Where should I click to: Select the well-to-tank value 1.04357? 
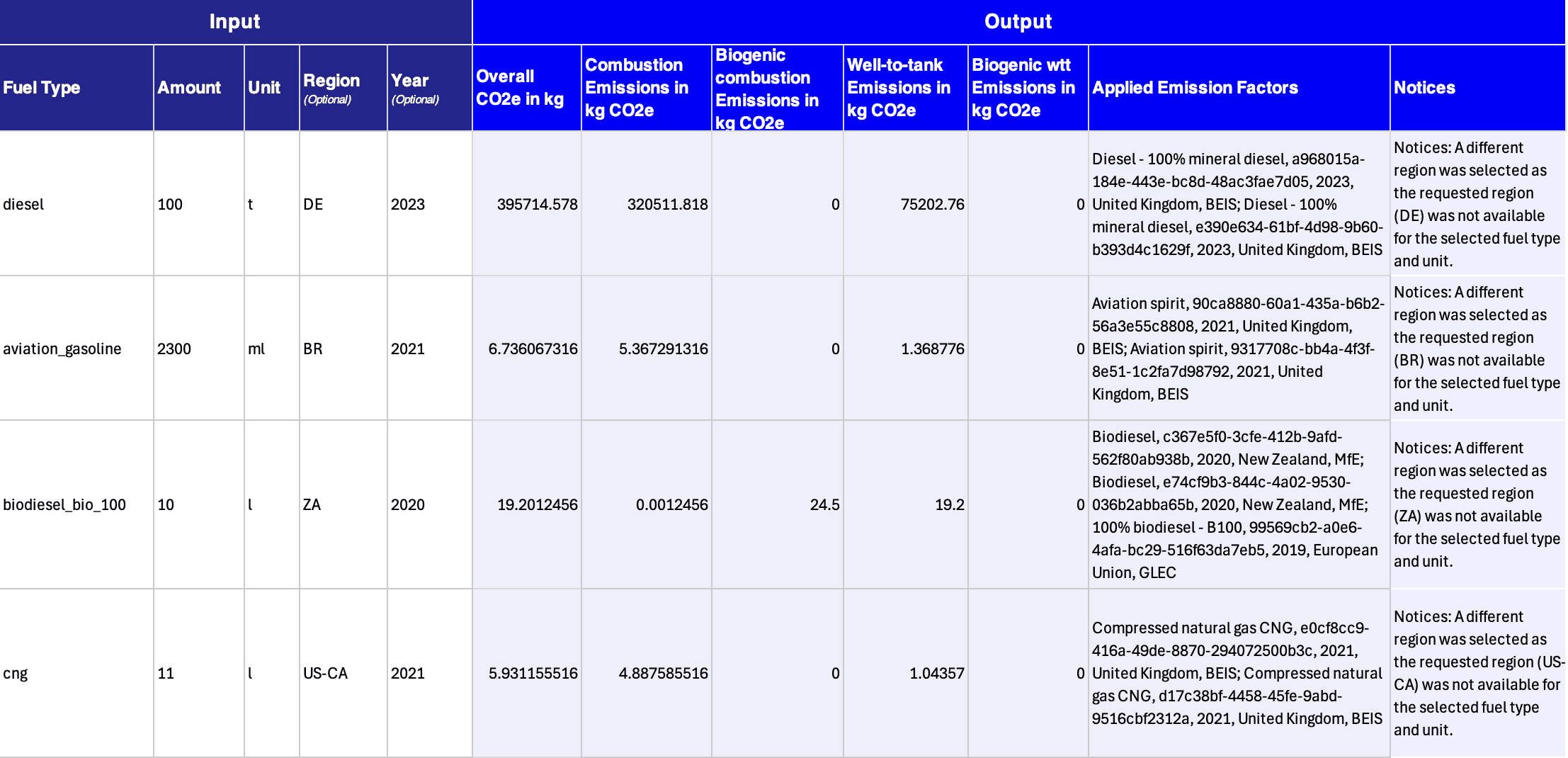click(x=936, y=673)
